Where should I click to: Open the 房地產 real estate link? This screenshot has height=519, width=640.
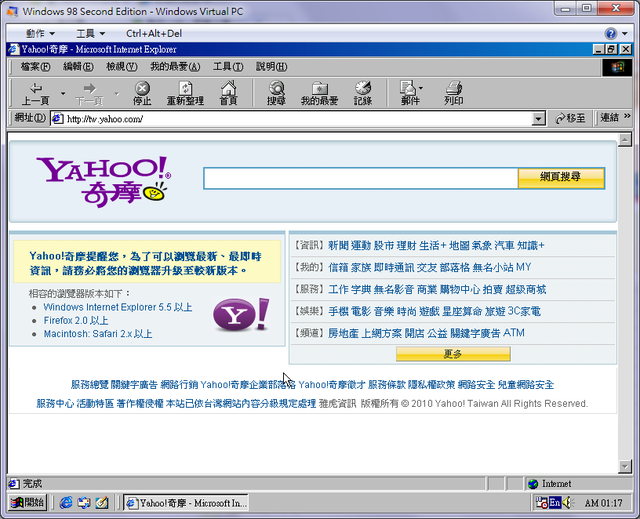pos(343,333)
